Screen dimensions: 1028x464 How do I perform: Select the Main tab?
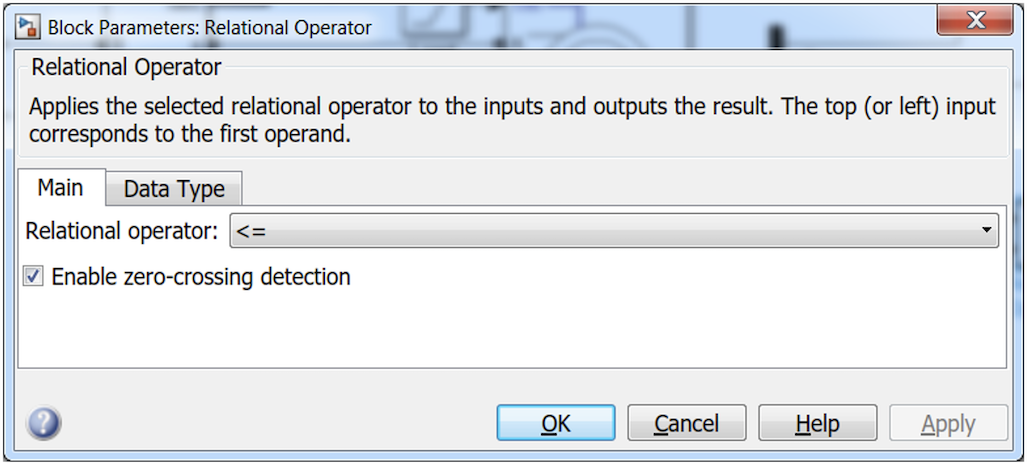coord(59,188)
